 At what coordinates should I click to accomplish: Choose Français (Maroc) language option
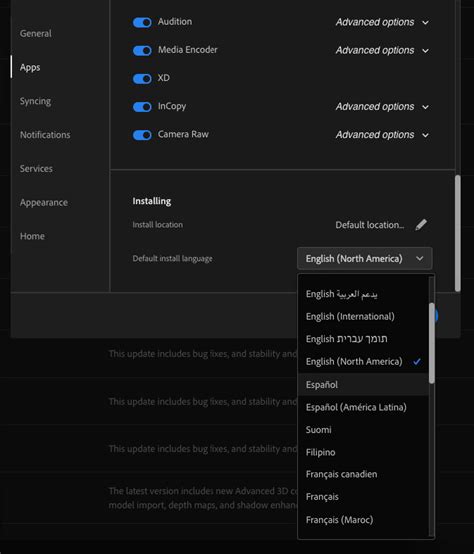pyautogui.click(x=363, y=520)
